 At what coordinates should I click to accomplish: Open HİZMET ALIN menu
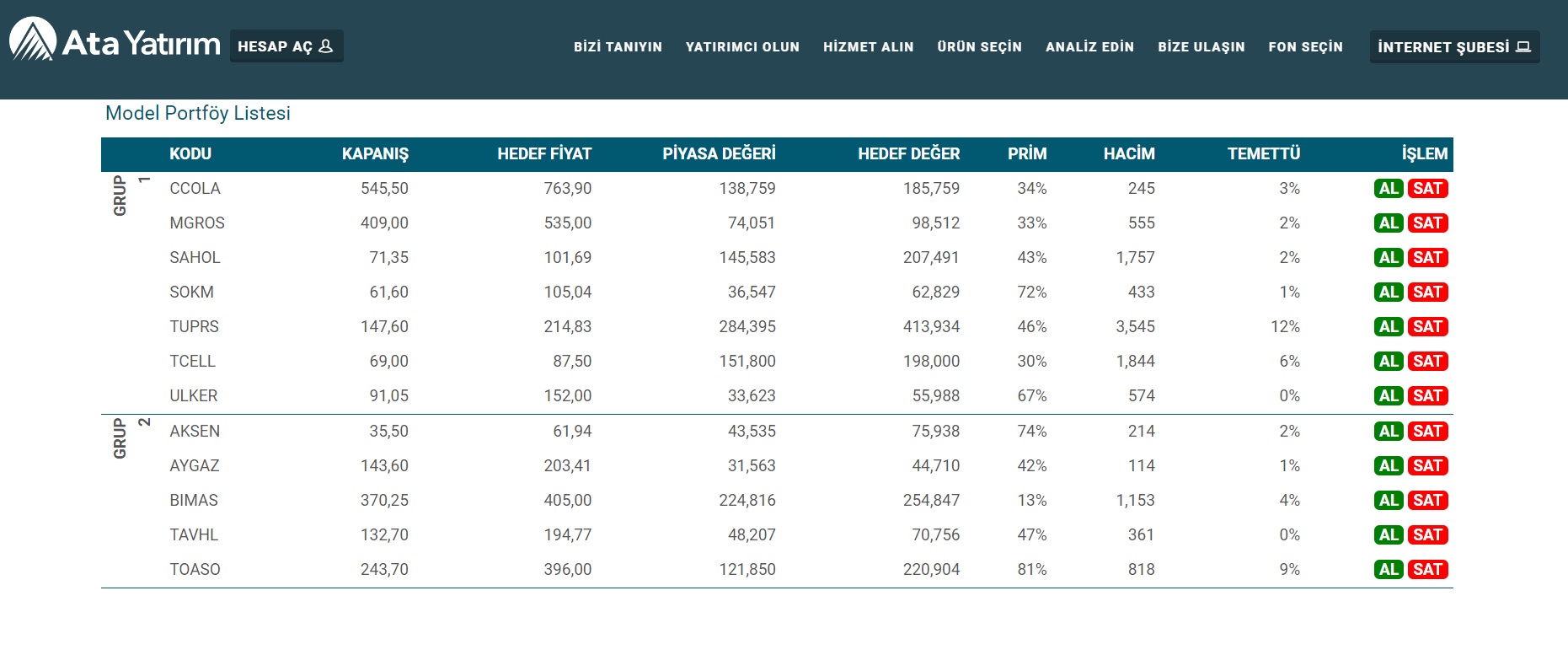[869, 47]
